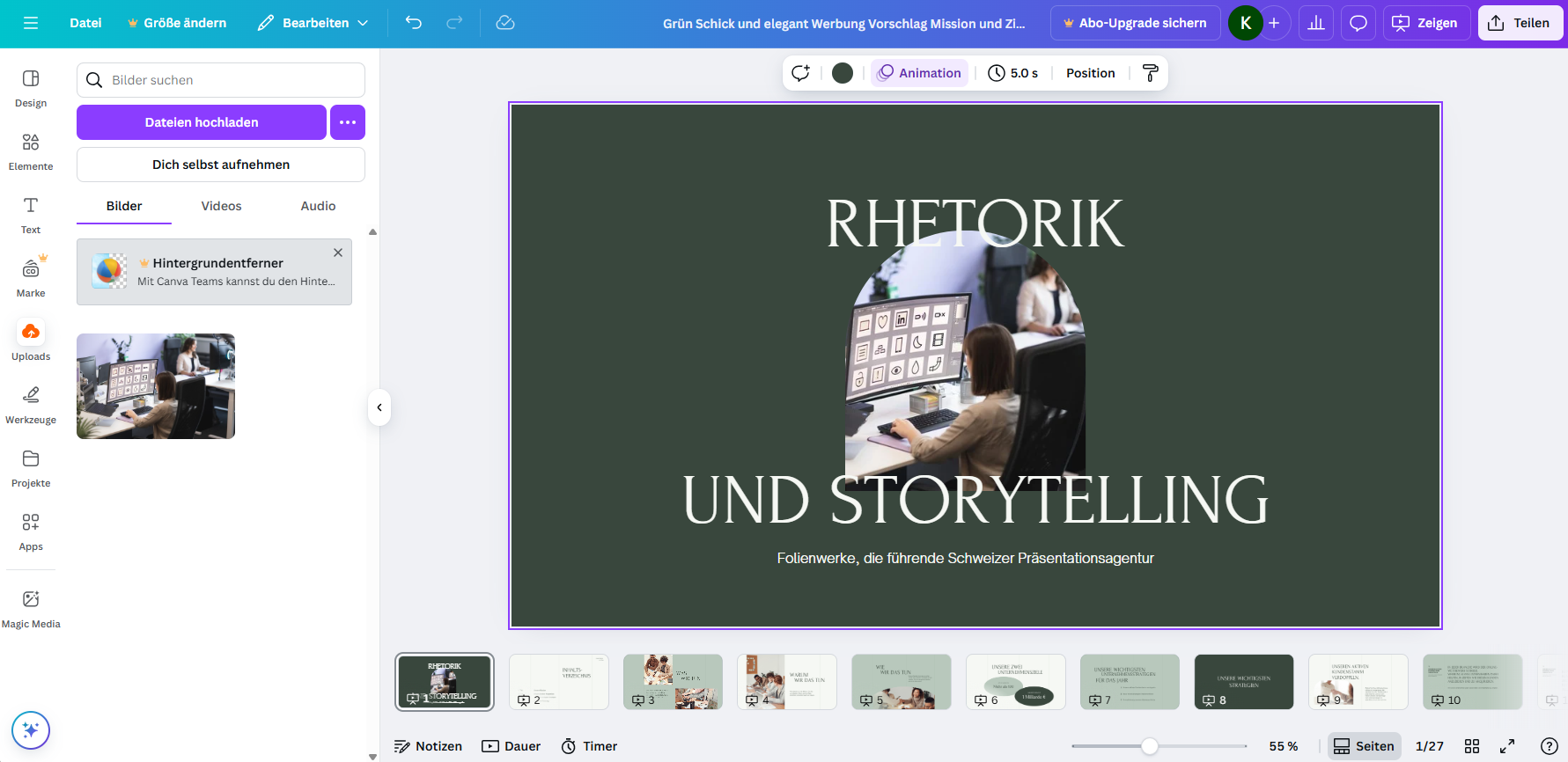Select slide 5 thumbnail
Viewport: 1568px width, 762px height.
pyautogui.click(x=902, y=682)
